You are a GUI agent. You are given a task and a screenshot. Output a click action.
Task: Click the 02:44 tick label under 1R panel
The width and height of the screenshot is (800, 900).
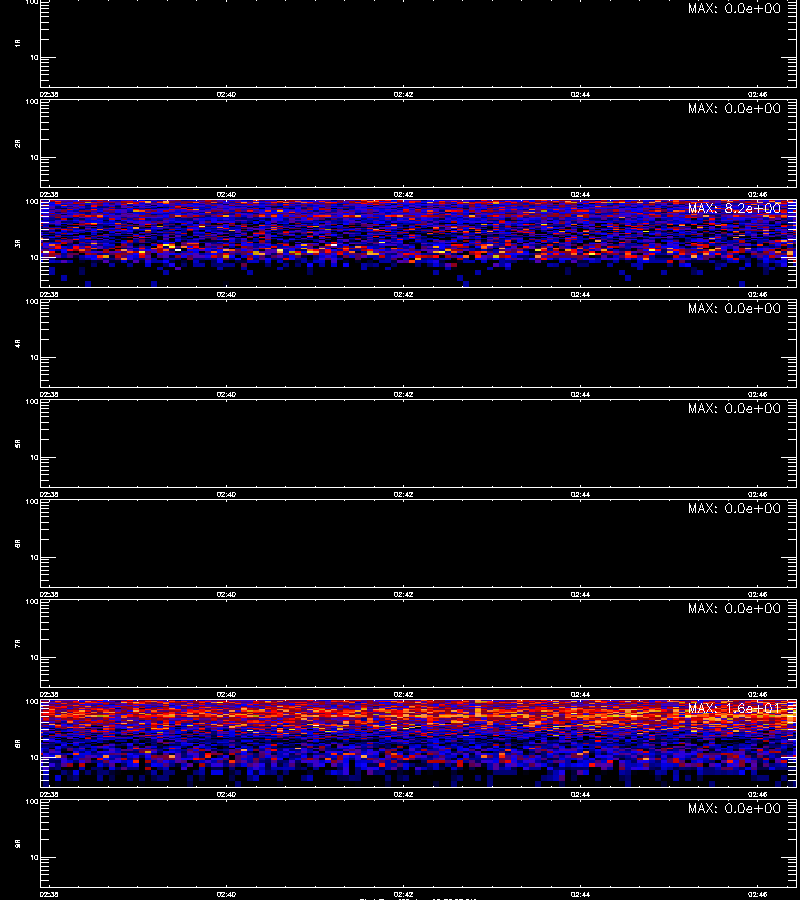[580, 95]
